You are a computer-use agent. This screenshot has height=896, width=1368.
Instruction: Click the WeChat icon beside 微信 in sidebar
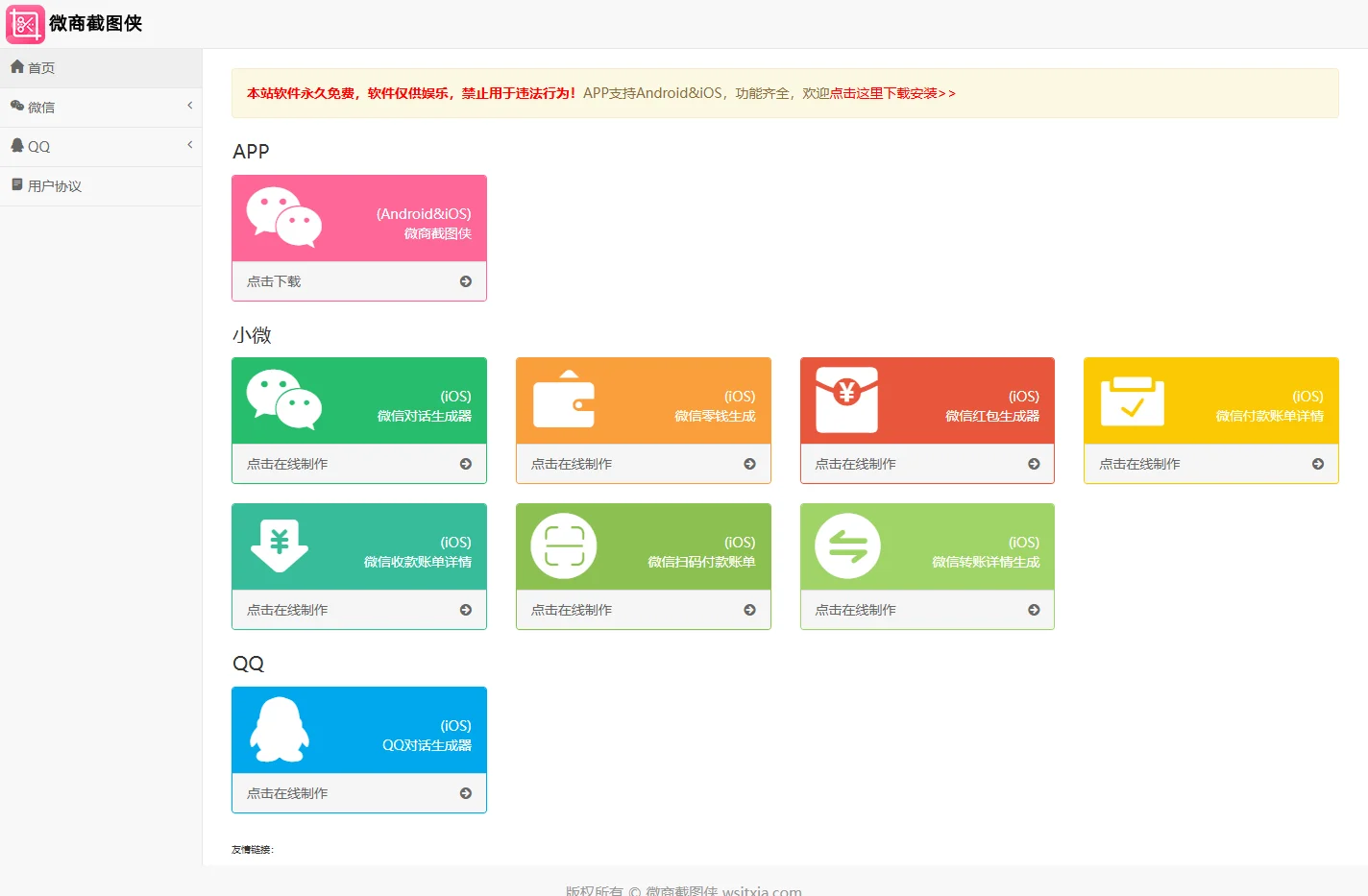point(17,107)
